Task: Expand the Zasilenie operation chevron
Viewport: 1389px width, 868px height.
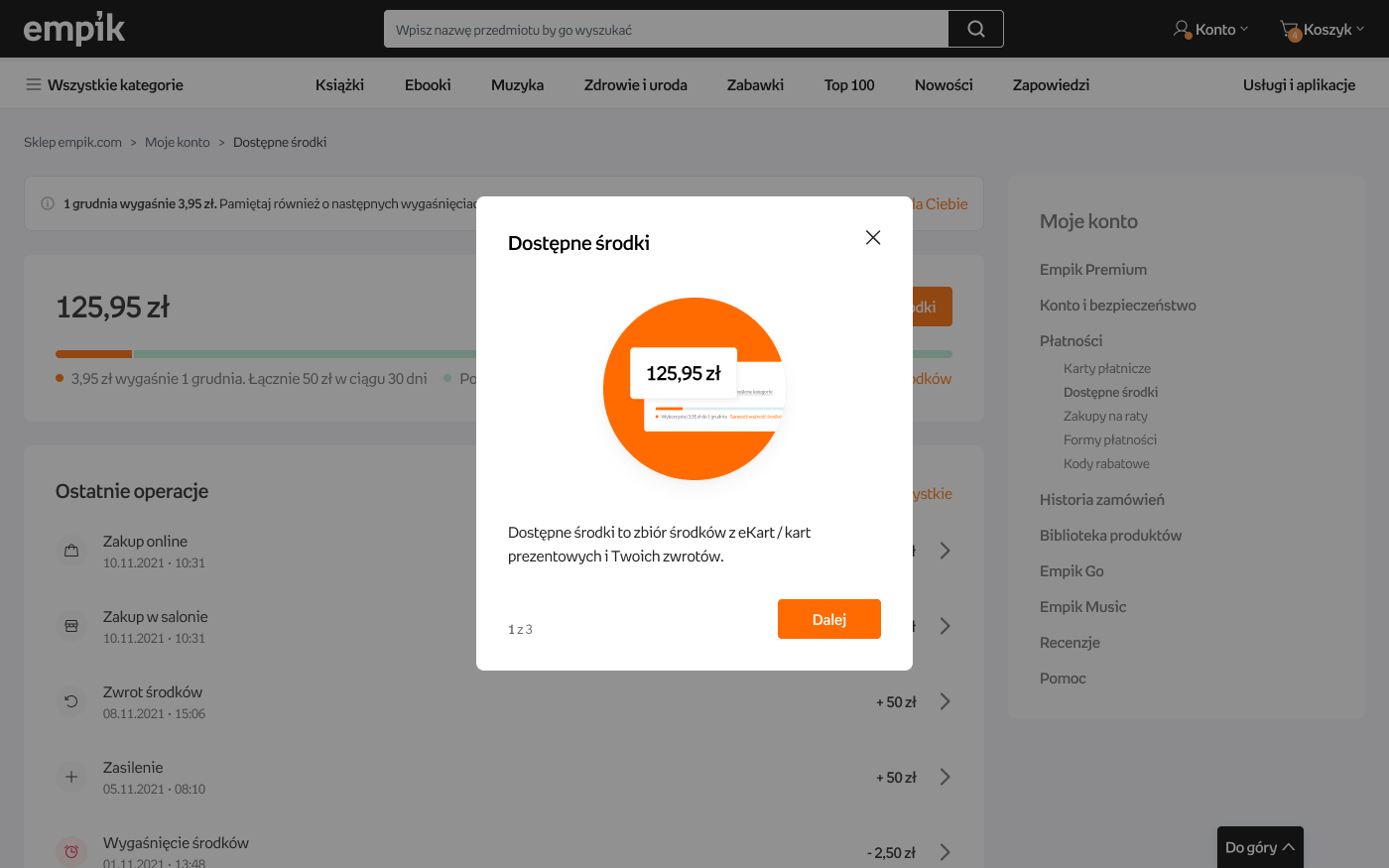Action: [945, 777]
